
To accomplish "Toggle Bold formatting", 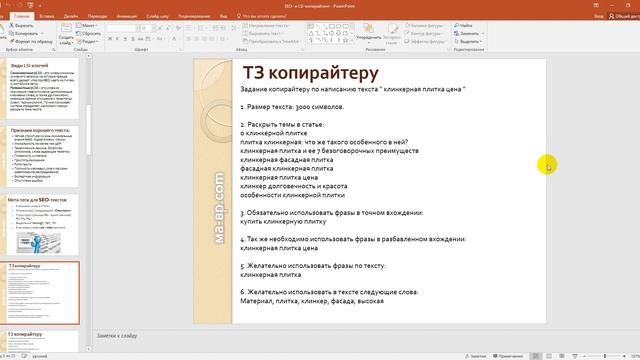I will click(x=110, y=39).
